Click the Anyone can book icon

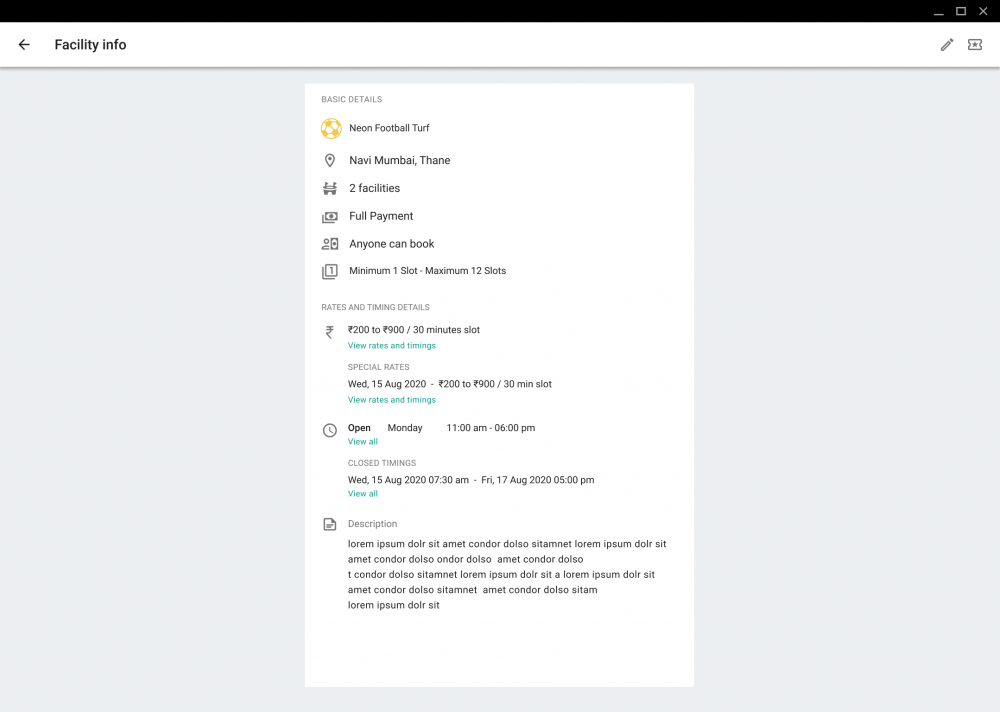[330, 244]
